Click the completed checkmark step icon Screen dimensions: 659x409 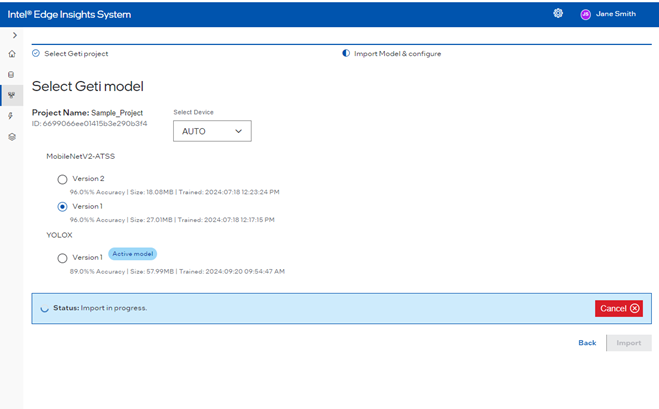point(36,53)
